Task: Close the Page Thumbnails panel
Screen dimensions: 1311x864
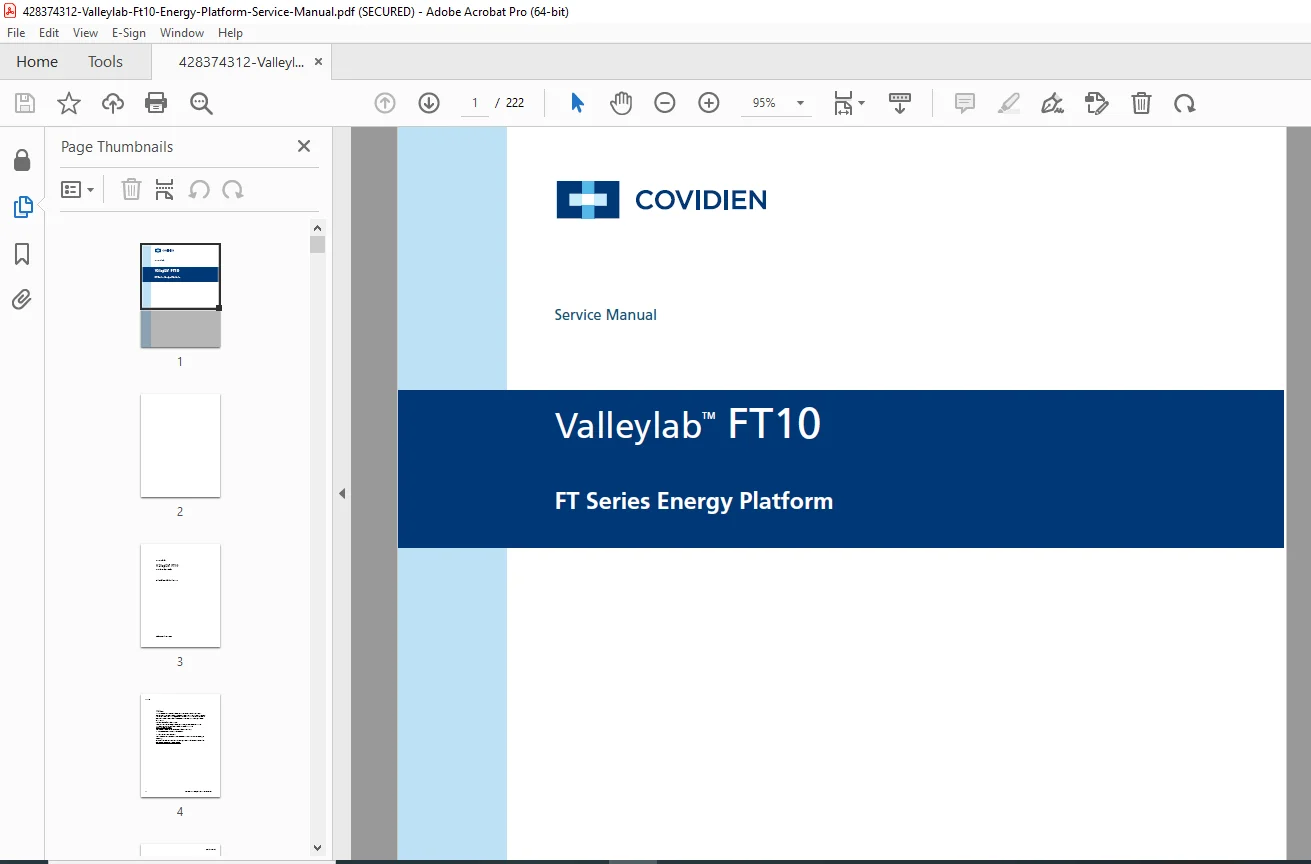Action: (x=304, y=146)
